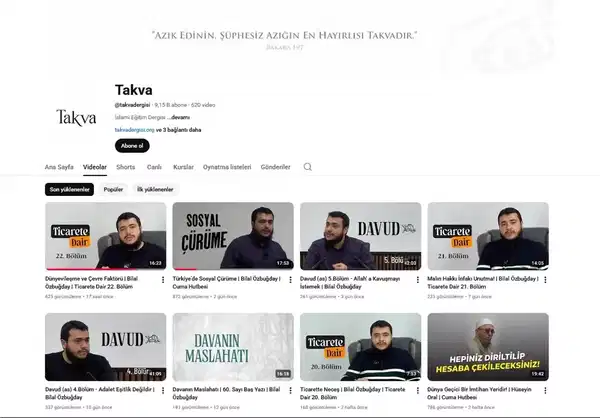
Task: Click the Takva channel avatar logo
Action: click(x=76, y=117)
